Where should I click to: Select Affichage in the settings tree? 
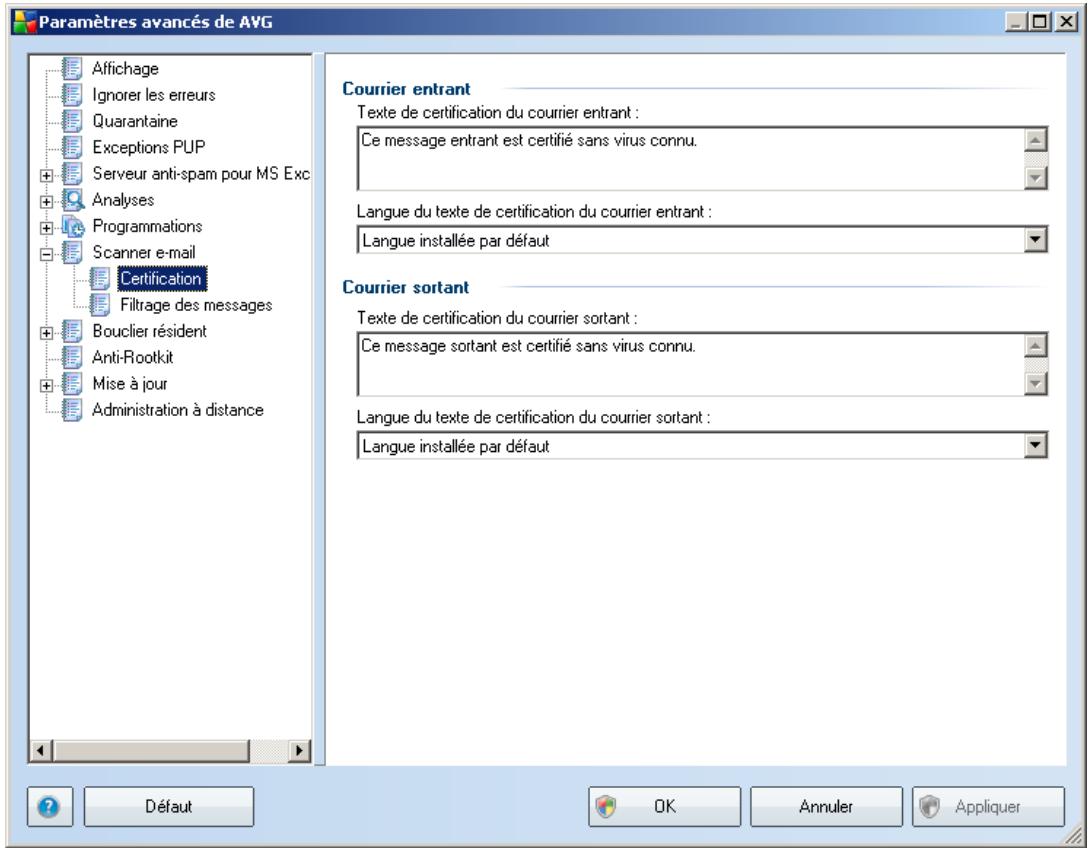[x=125, y=68]
